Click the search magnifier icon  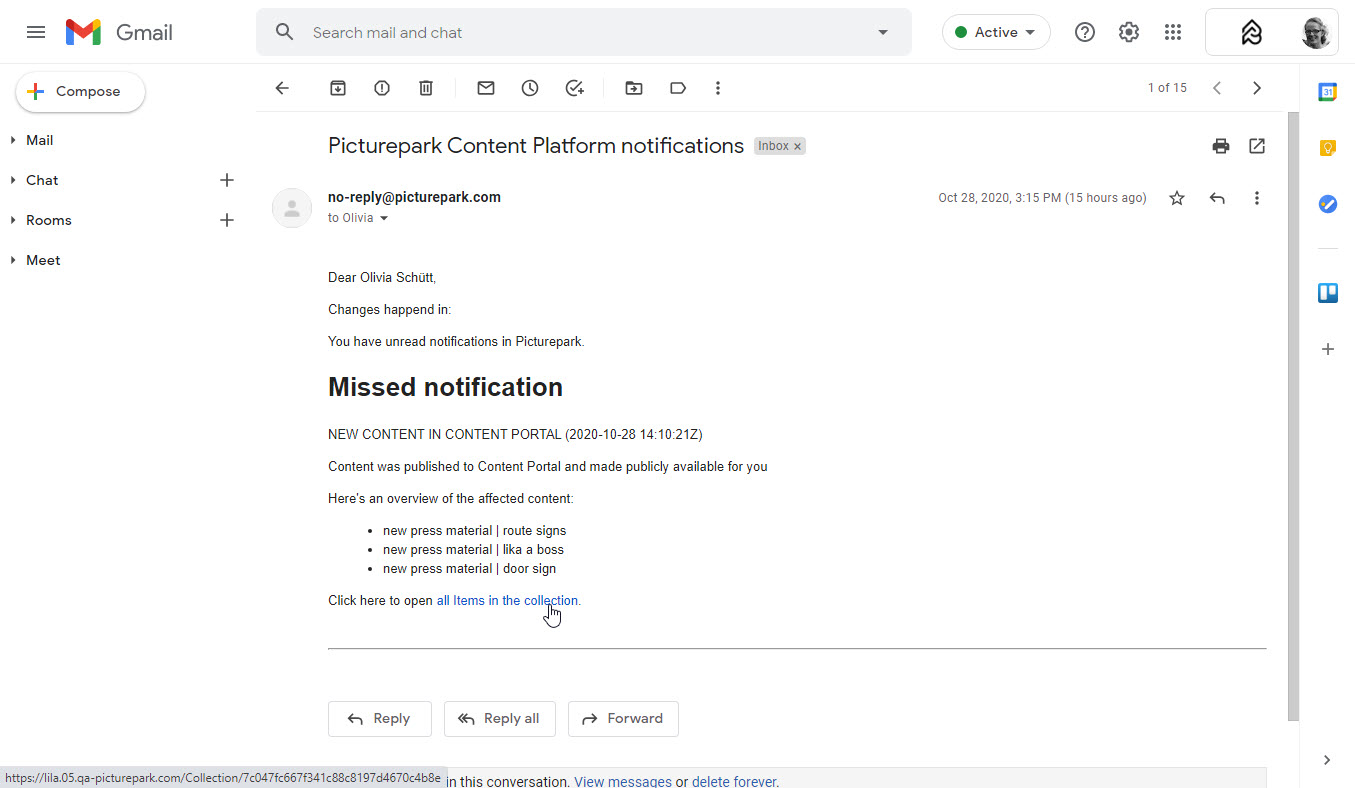coord(285,32)
